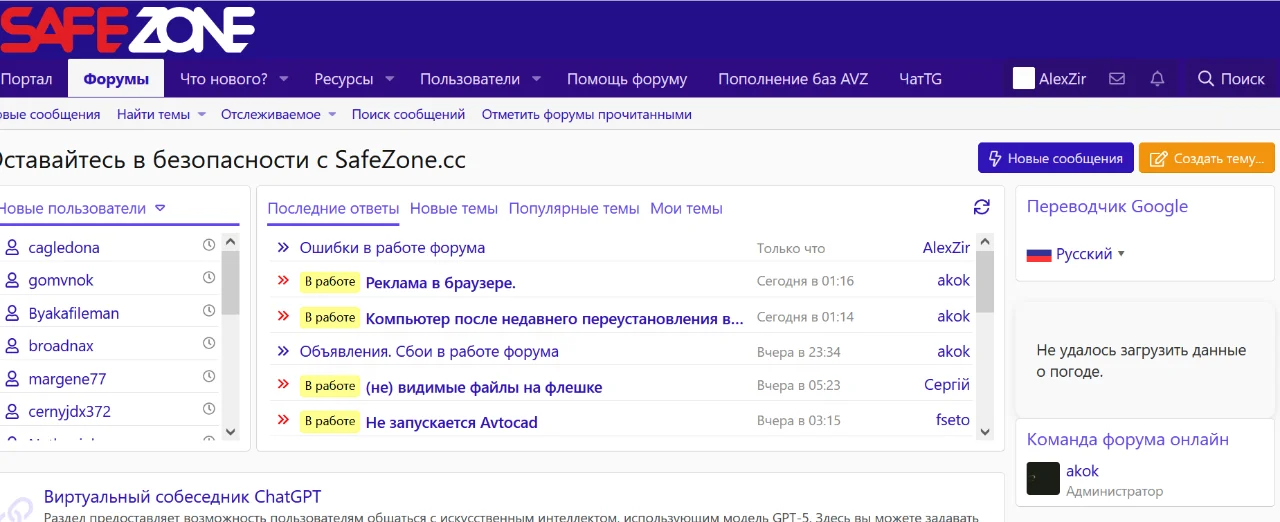
Task: Click the double-arrow icon before Реклама в браузере
Action: (x=283, y=281)
